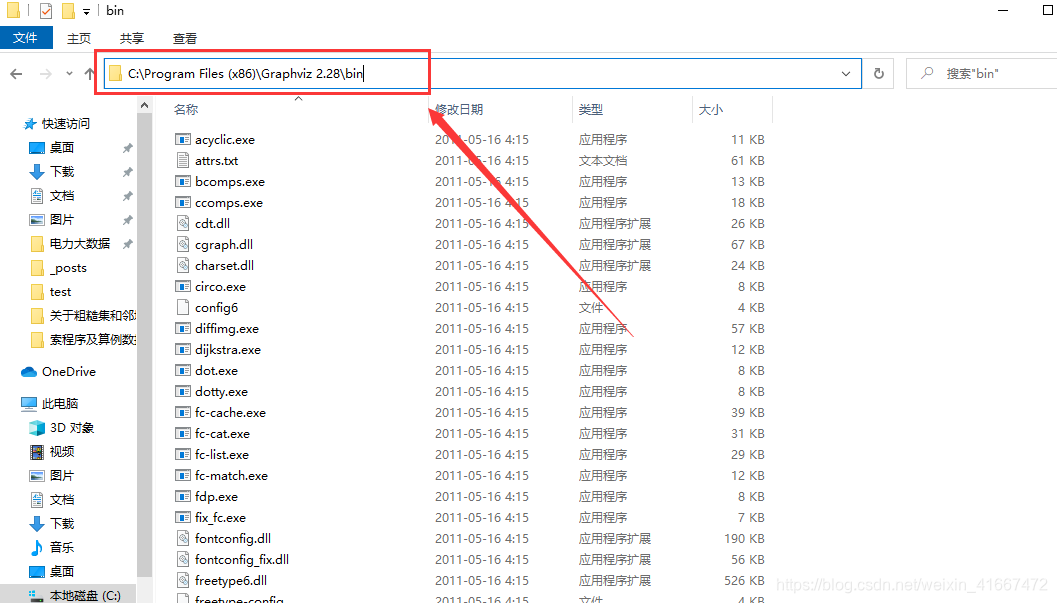Click the properties checkmark icon in title bar
1057x603 pixels.
pyautogui.click(x=46, y=11)
